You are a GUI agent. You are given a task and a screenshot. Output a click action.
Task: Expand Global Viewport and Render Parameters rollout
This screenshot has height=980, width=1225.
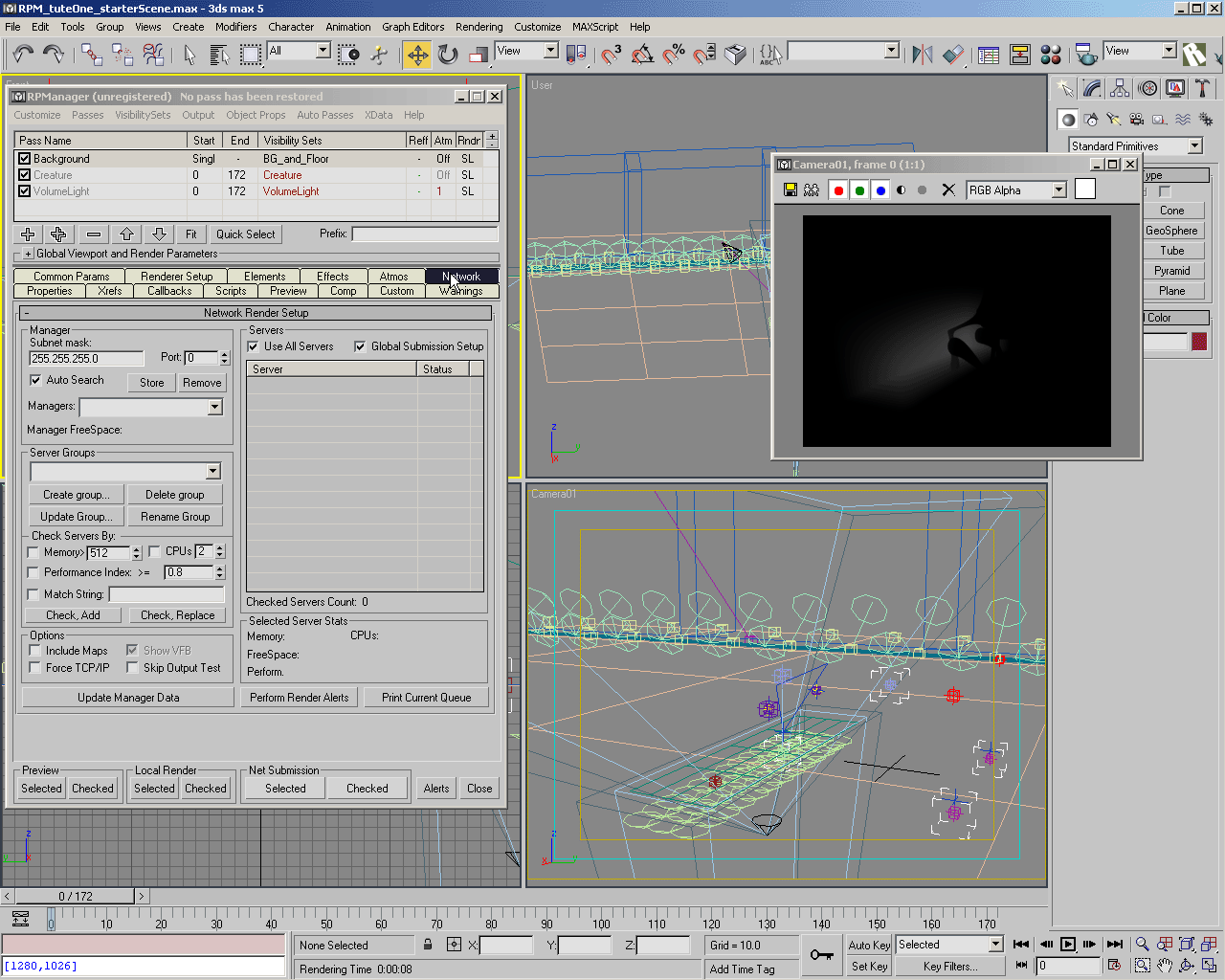click(28, 254)
